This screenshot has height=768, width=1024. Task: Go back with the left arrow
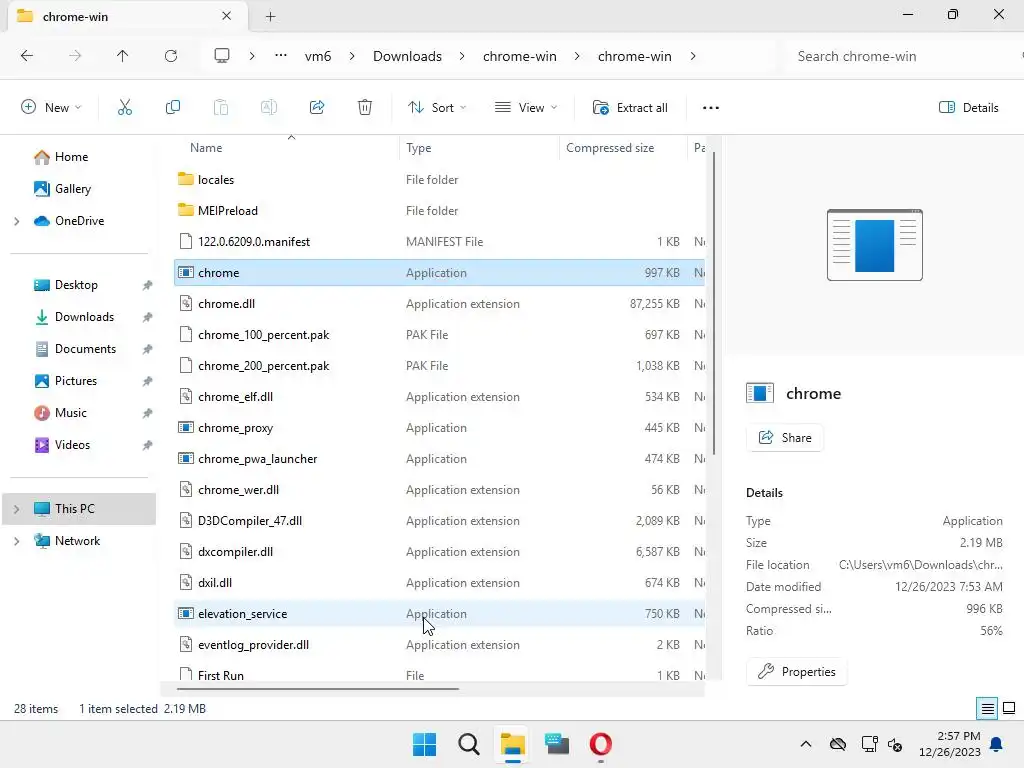click(27, 56)
